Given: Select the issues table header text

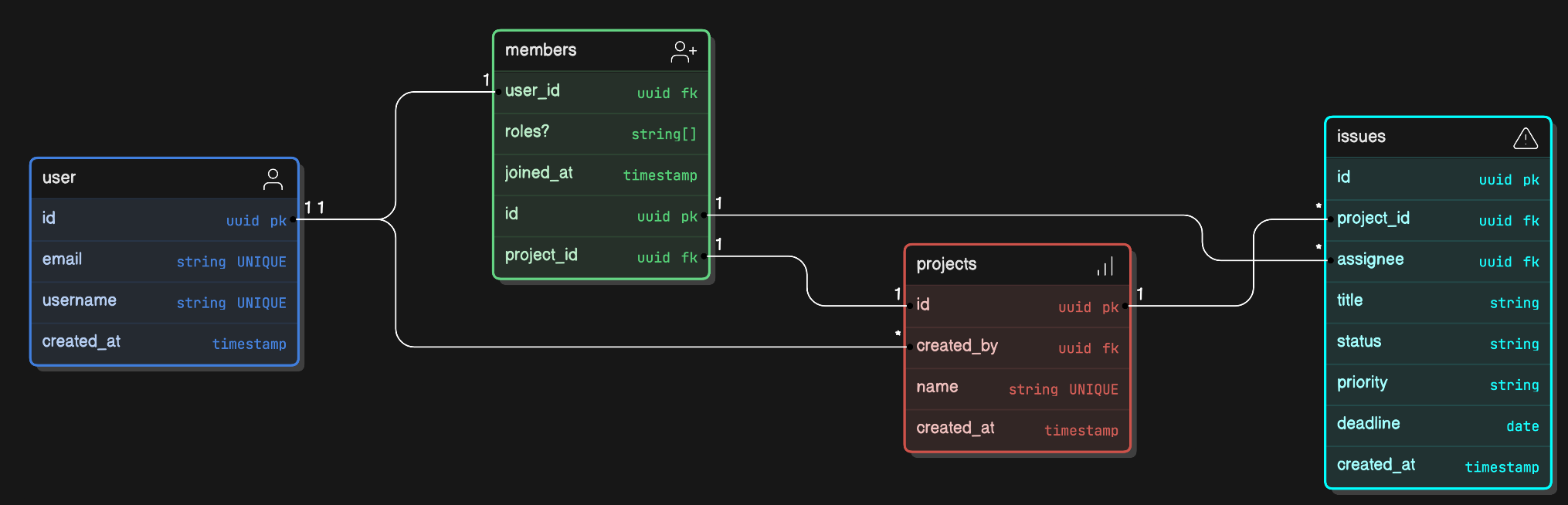Looking at the screenshot, I should click(1361, 137).
